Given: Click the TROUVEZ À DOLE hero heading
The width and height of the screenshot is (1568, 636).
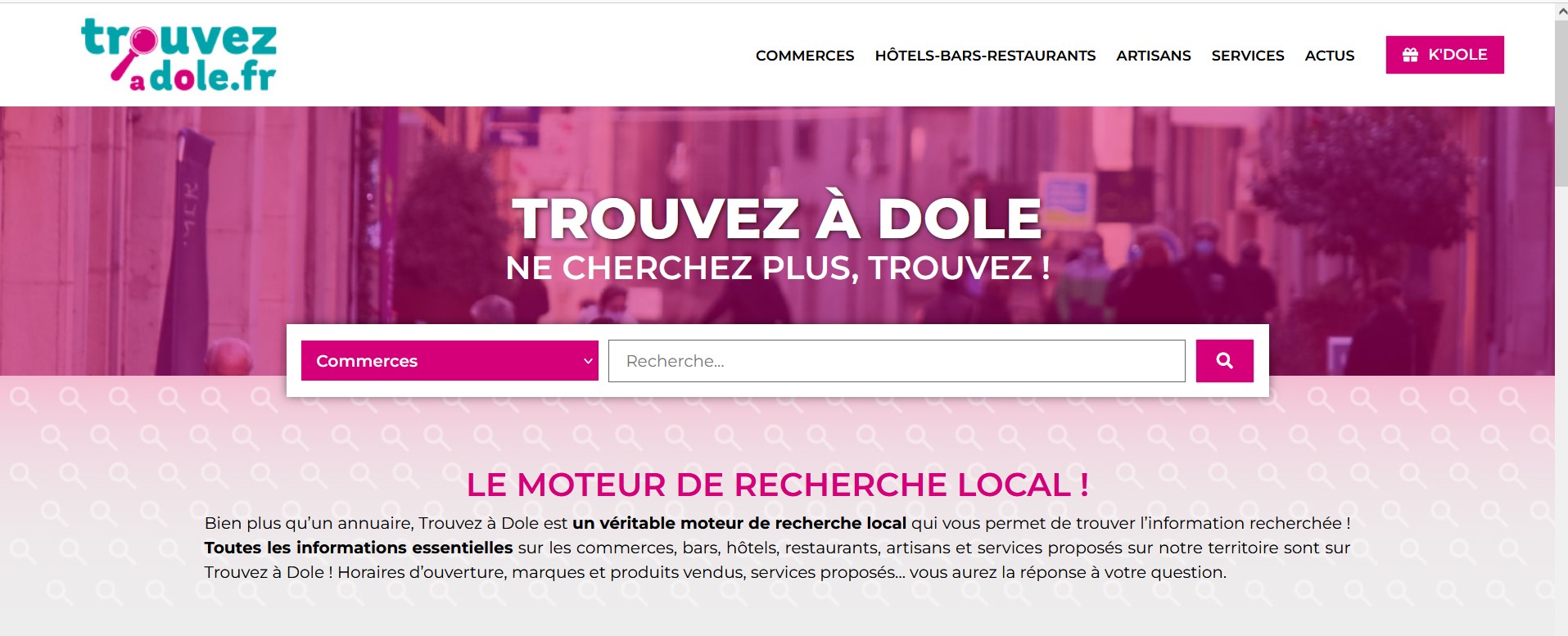Looking at the screenshot, I should click(x=777, y=219).
